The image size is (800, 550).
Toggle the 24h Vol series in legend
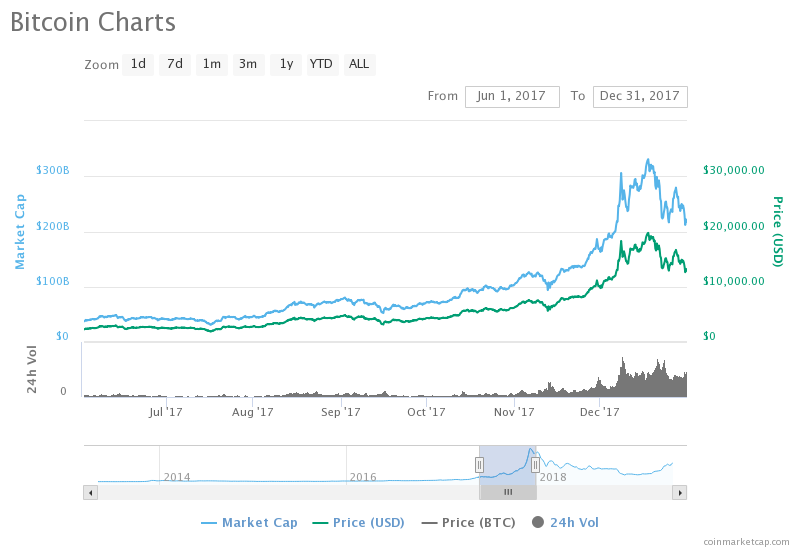tap(565, 522)
